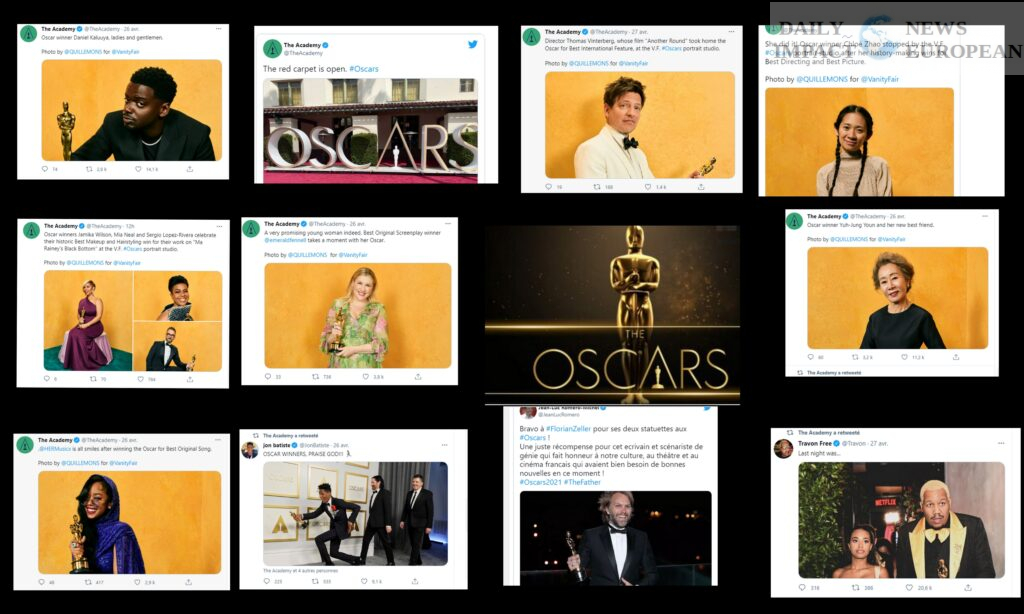
Task: Open #FlorianZeller hashtag link
Action: [x=568, y=429]
